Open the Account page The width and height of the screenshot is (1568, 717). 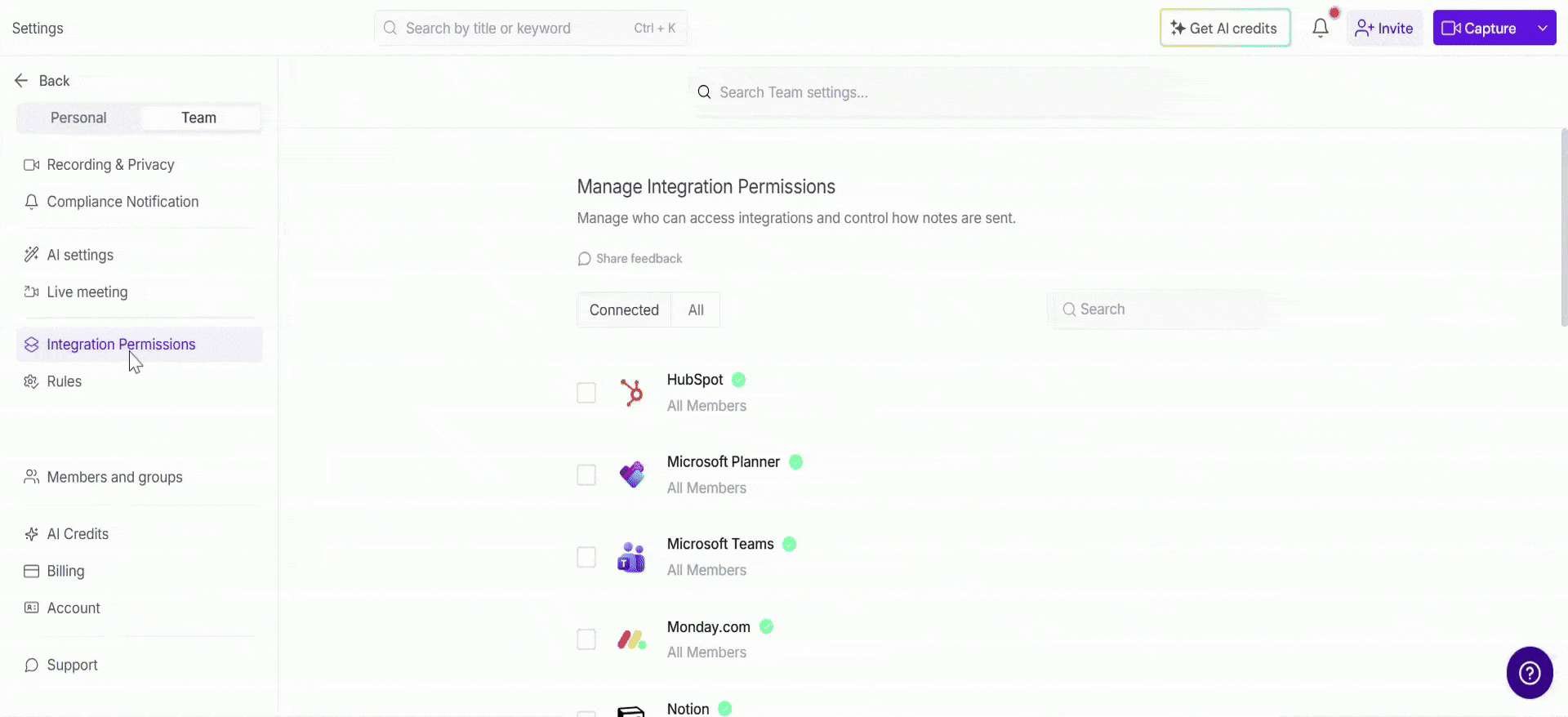(x=140, y=608)
